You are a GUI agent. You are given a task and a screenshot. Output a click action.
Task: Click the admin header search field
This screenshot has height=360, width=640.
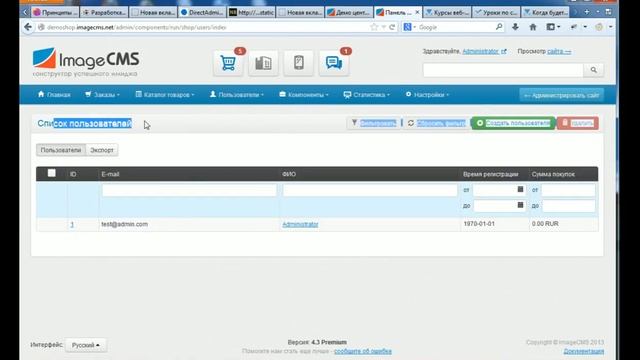pos(503,70)
